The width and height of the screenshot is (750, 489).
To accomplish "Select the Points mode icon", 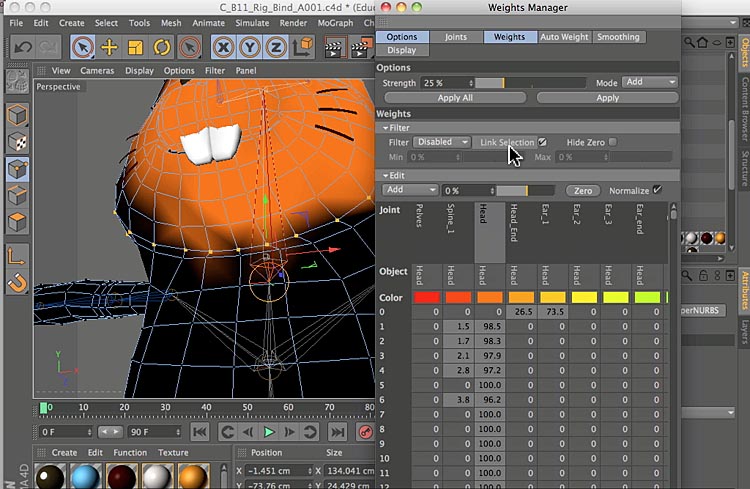I will (17, 169).
